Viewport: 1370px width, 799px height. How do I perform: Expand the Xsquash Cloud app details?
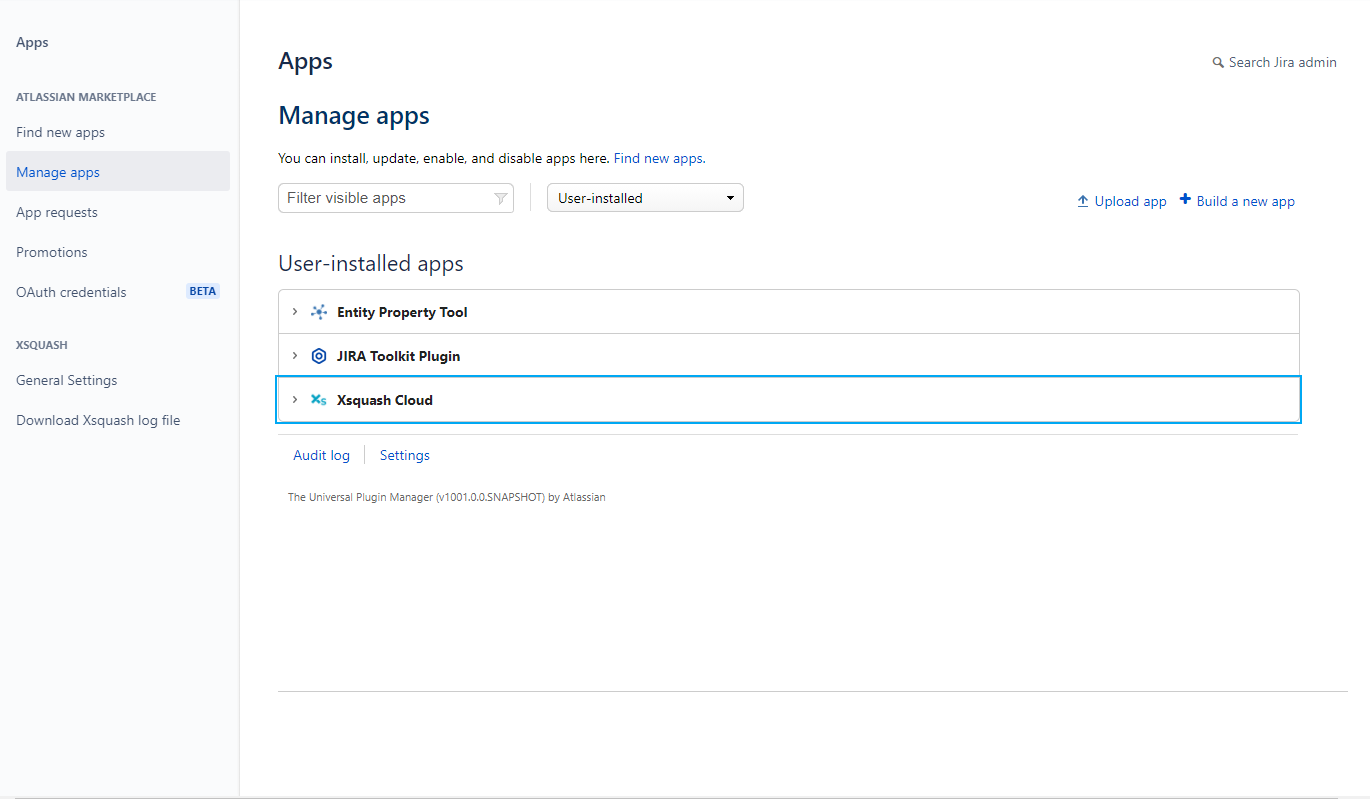point(294,399)
